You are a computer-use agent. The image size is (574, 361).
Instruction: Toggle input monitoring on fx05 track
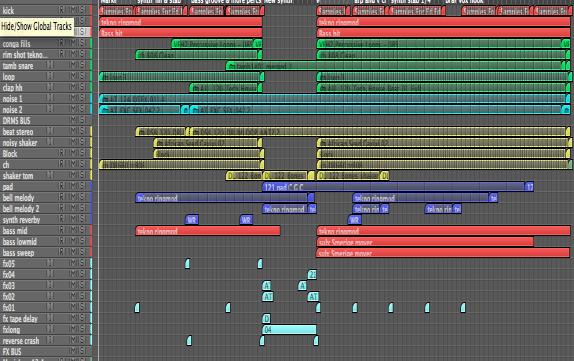click(50, 263)
